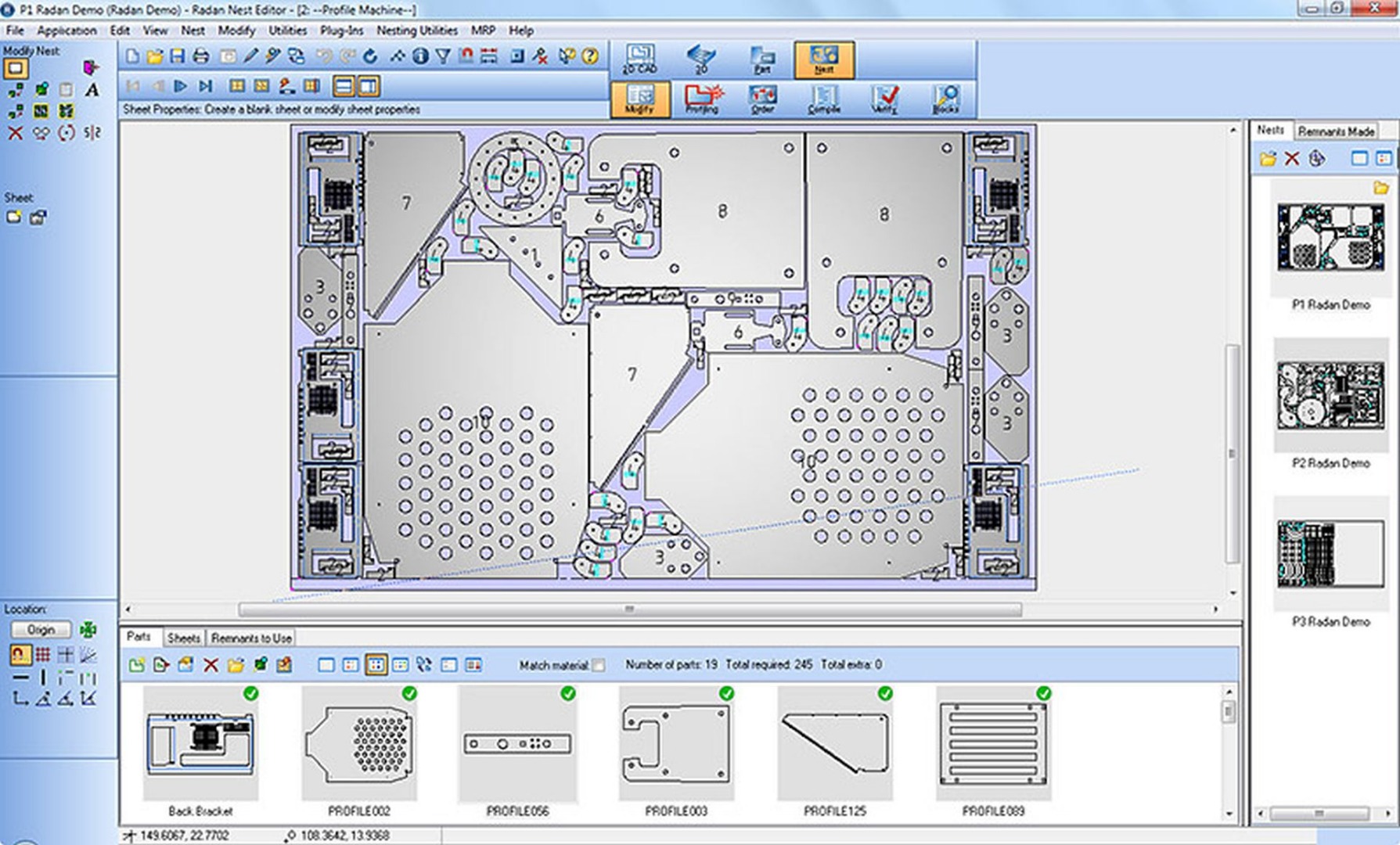Click the Compile icon
This screenshot has height=845, width=1400.
[x=823, y=99]
